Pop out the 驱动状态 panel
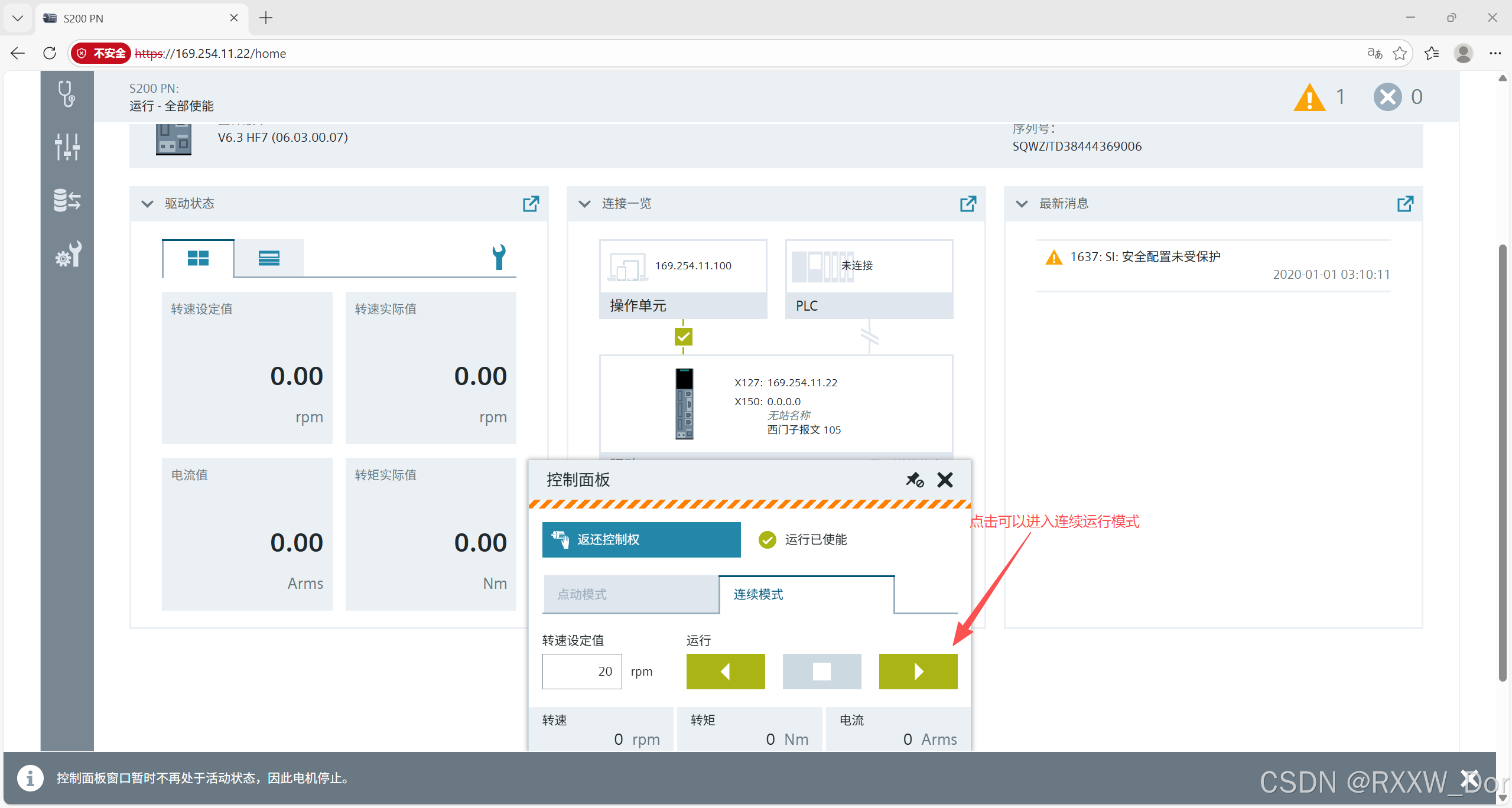 pos(531,204)
